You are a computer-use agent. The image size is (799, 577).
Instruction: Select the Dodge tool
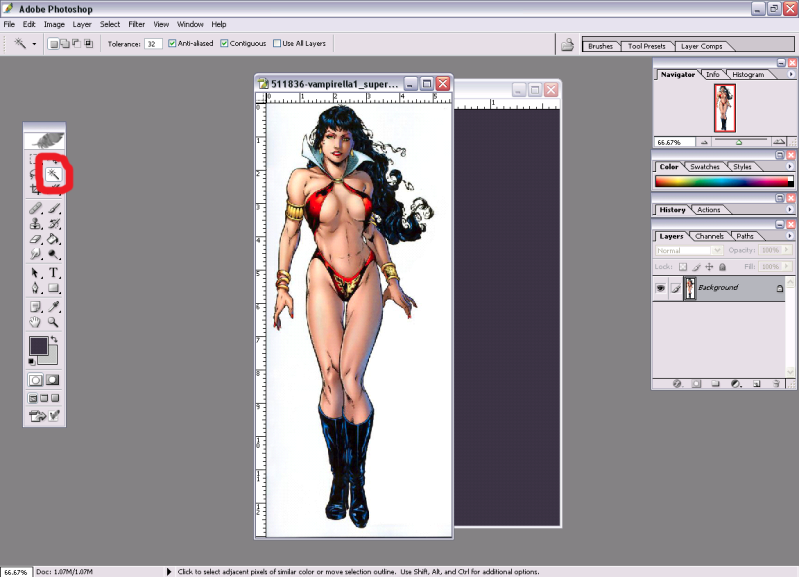pos(54,253)
